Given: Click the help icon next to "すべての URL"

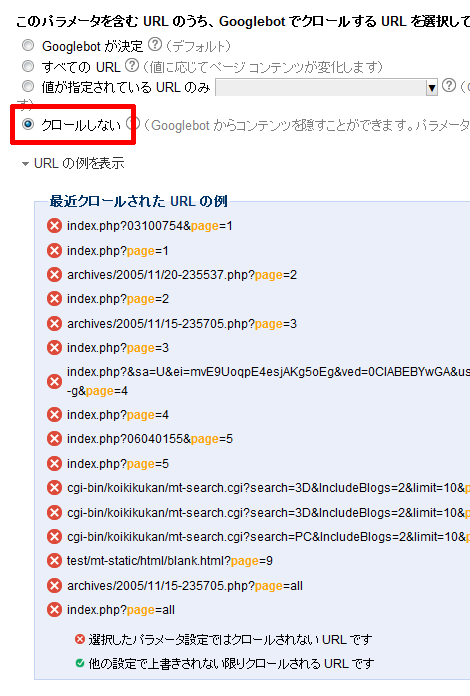Looking at the screenshot, I should 132,65.
